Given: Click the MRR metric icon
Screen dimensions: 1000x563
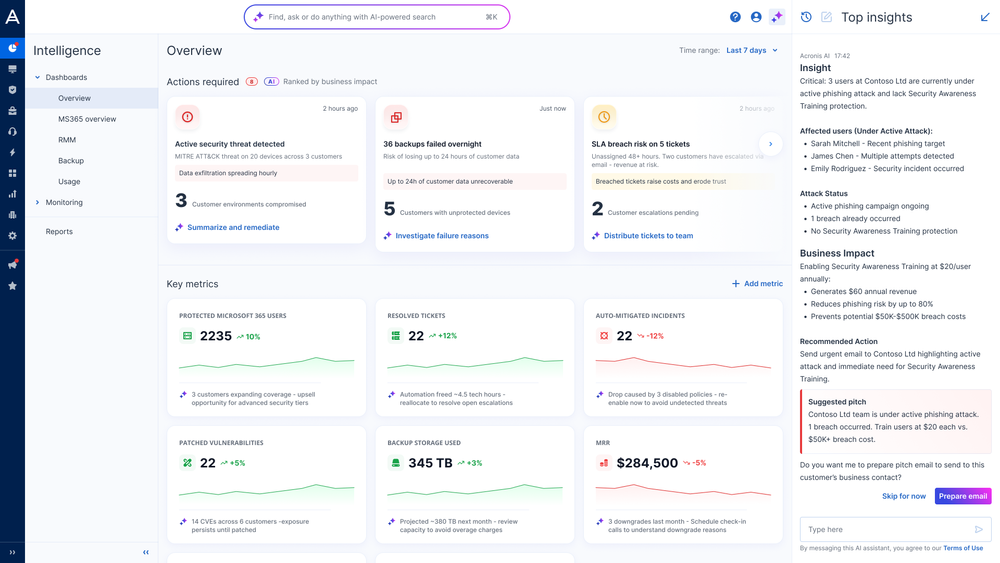Looking at the screenshot, I should (x=604, y=464).
